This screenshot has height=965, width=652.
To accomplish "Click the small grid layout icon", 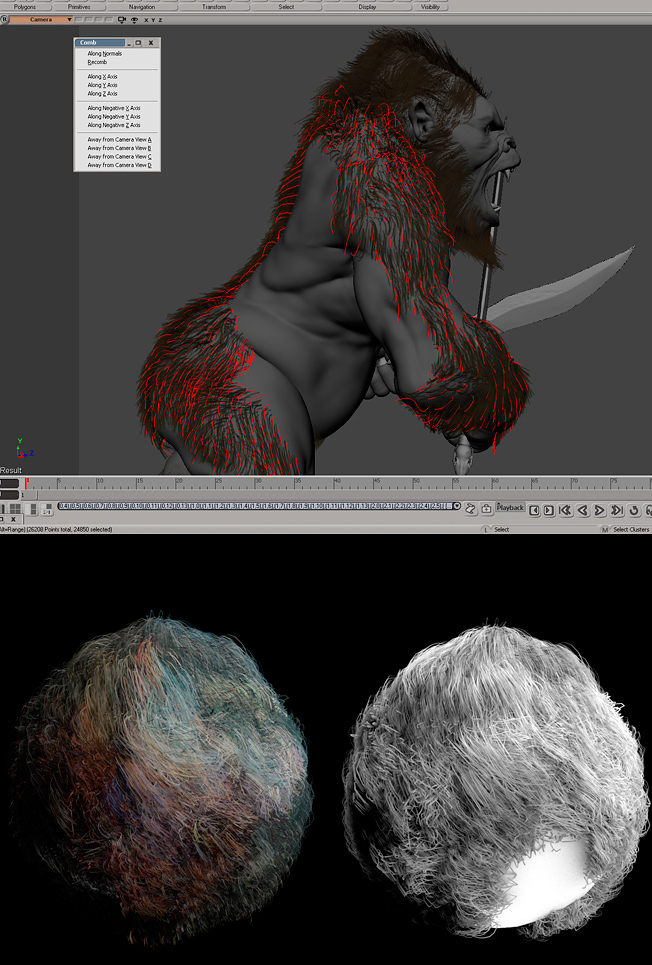I will pos(46,509).
